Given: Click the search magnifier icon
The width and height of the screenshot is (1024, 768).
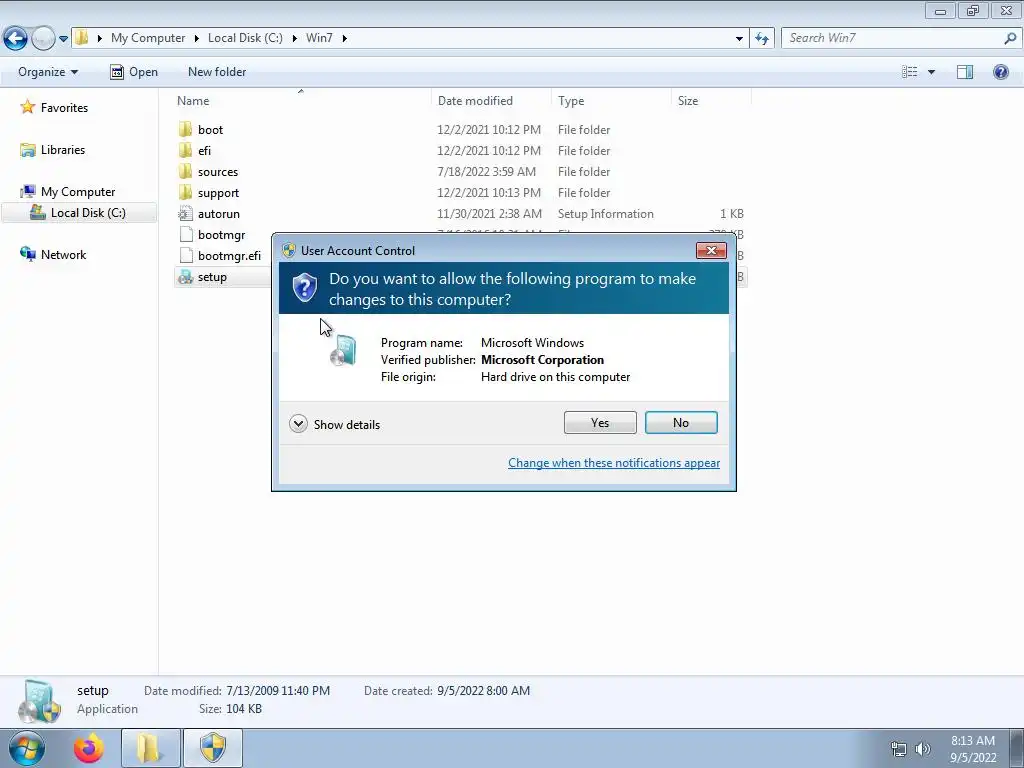Looking at the screenshot, I should (x=1010, y=38).
